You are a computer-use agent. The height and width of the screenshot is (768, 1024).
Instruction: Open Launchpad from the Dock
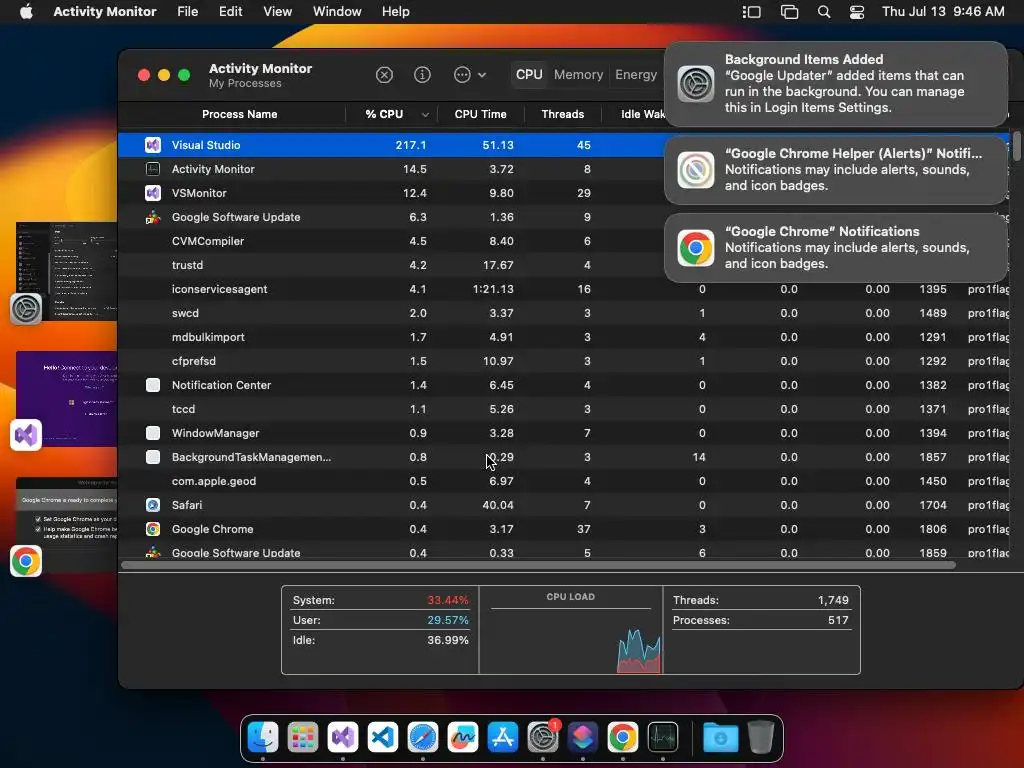[x=303, y=737]
